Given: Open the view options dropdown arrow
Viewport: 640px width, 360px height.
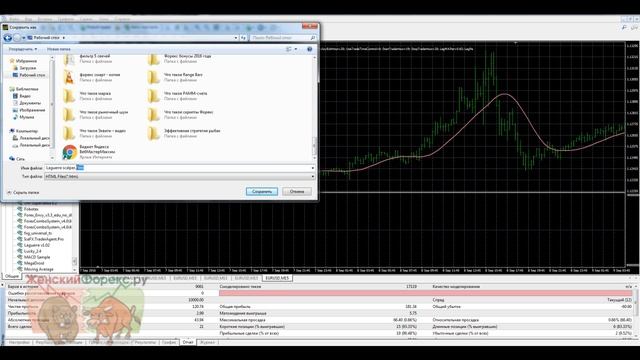Looking at the screenshot, I should (x=296, y=49).
